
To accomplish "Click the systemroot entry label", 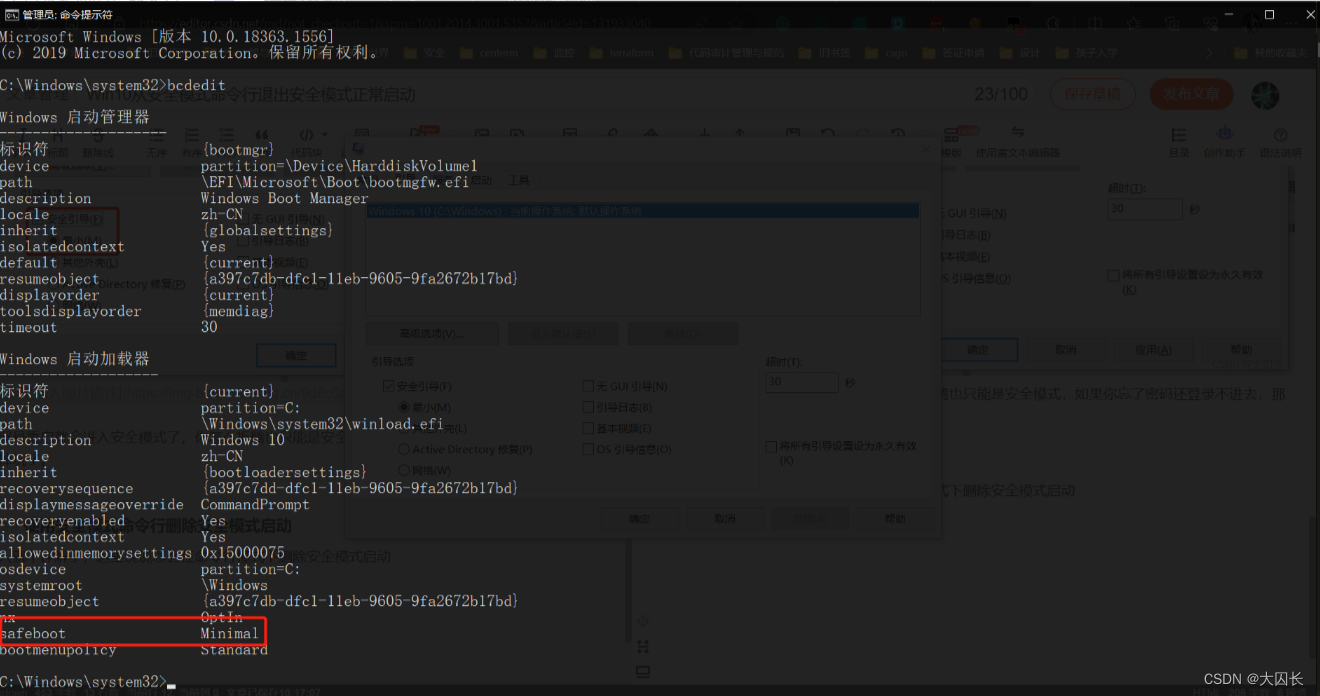I will click(x=42, y=585).
